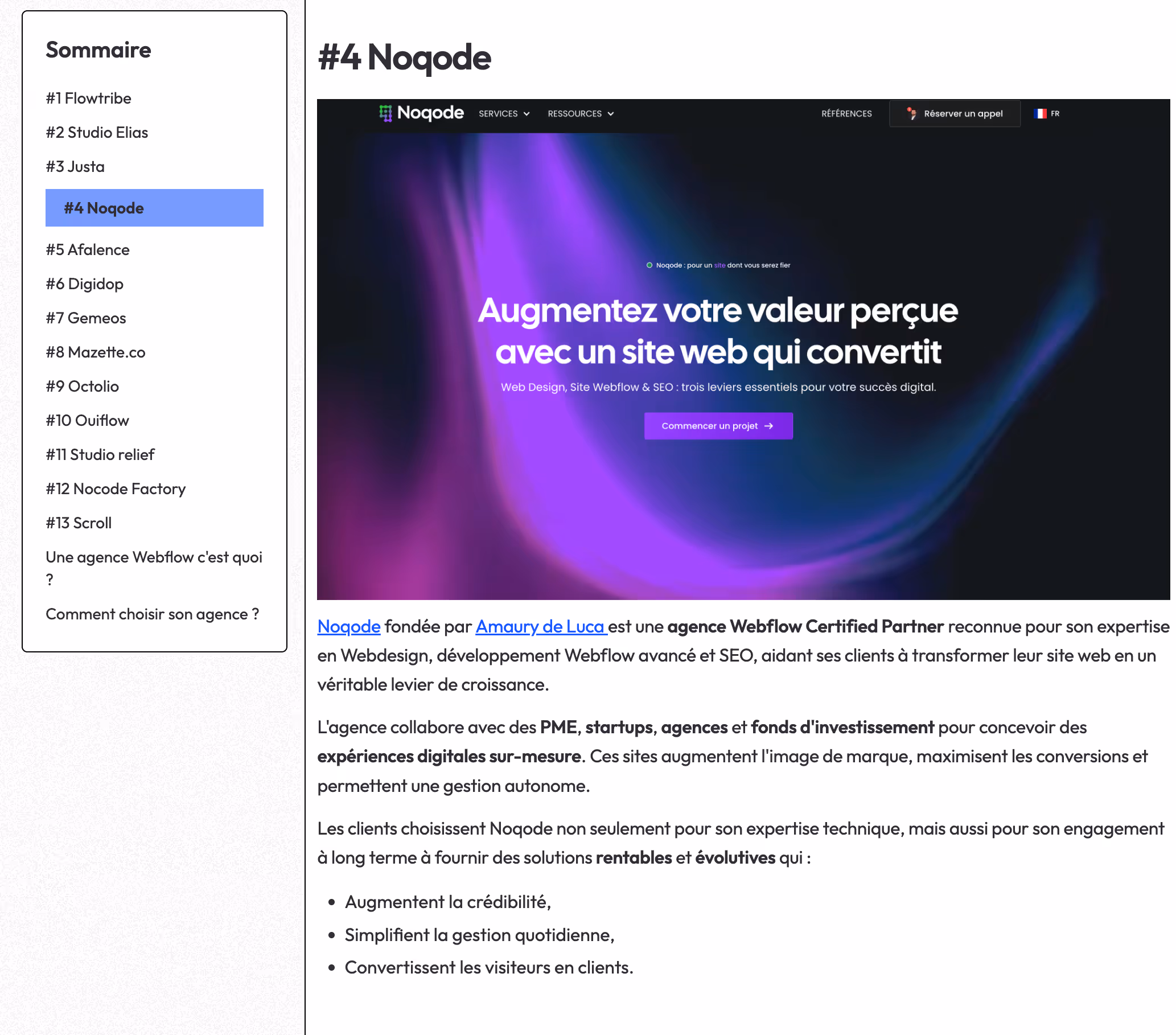Click the Noqode website screenshot thumbnail
This screenshot has height=1035, width=1176.
(743, 350)
